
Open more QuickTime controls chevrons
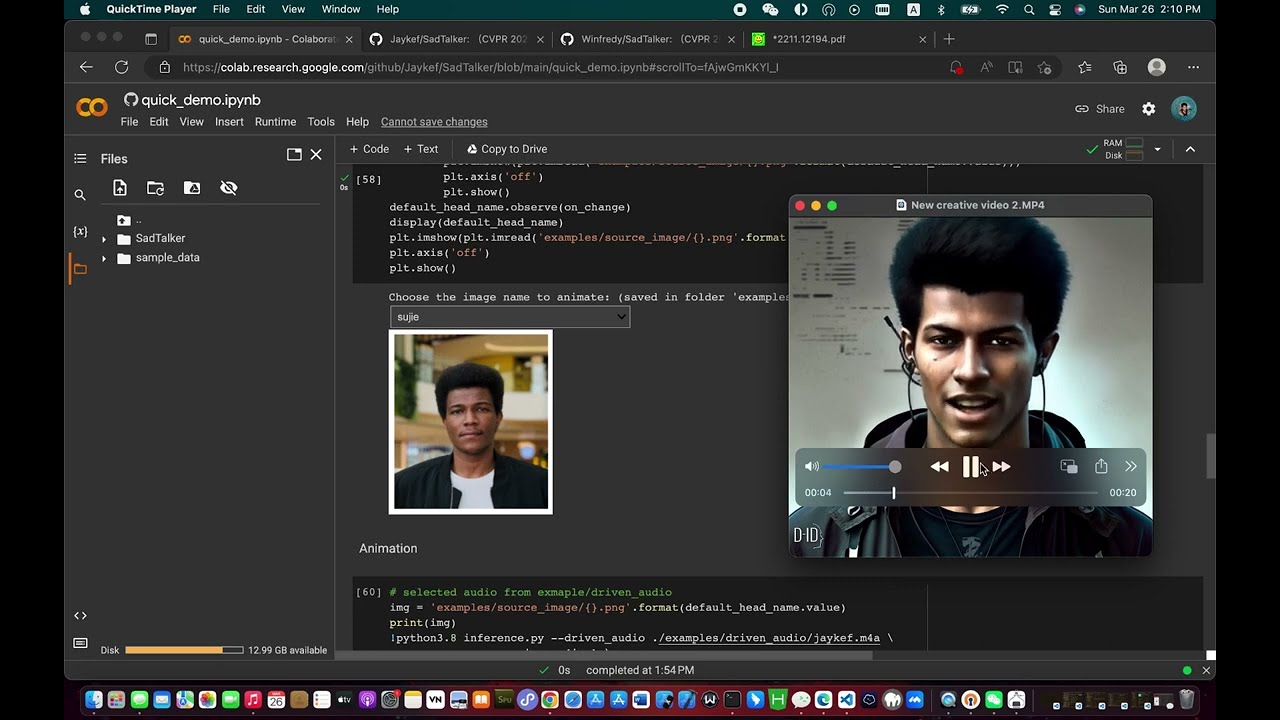pos(1131,467)
